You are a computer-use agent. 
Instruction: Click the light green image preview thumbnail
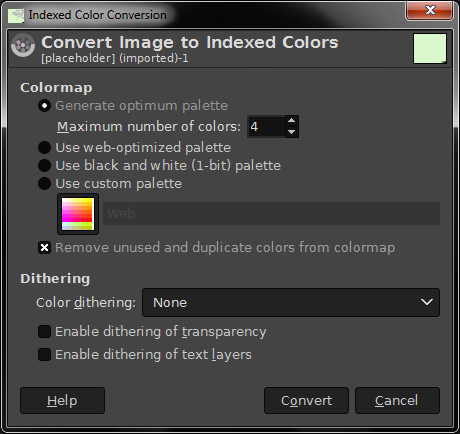click(x=430, y=48)
